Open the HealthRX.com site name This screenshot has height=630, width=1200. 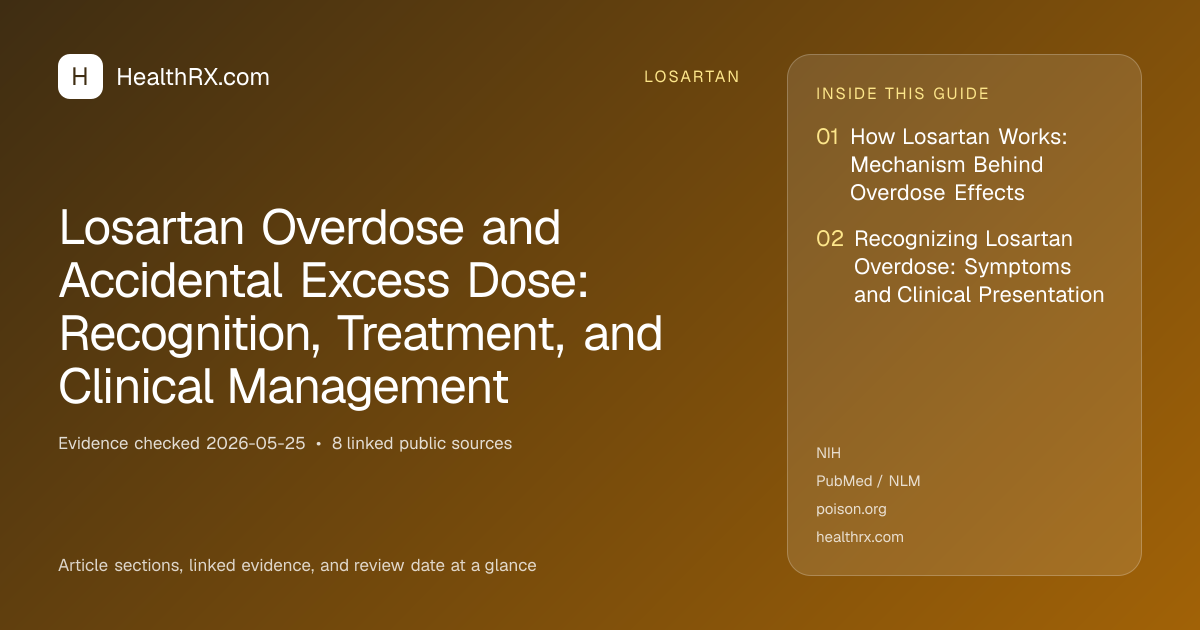coord(193,77)
